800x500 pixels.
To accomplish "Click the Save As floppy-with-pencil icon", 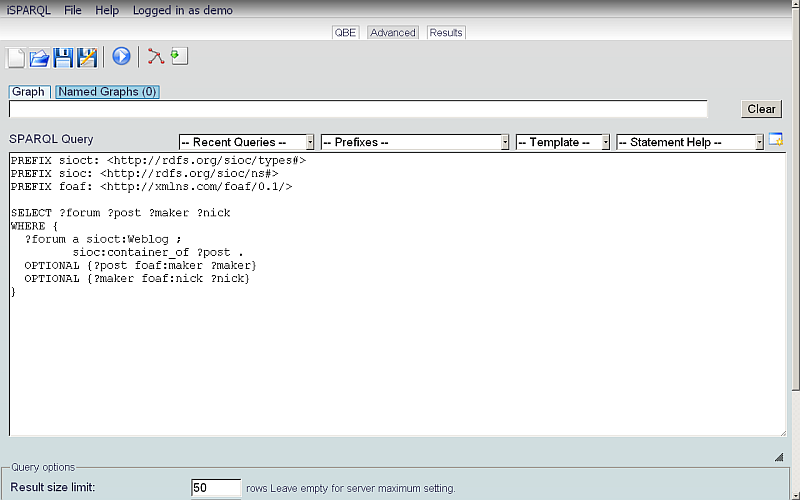I will tap(87, 57).
